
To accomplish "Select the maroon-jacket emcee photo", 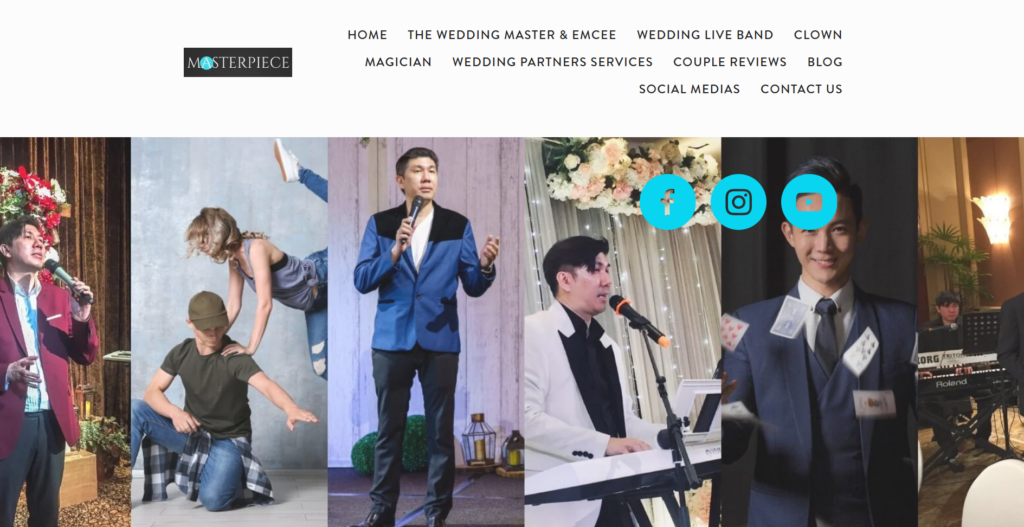I will coord(65,332).
